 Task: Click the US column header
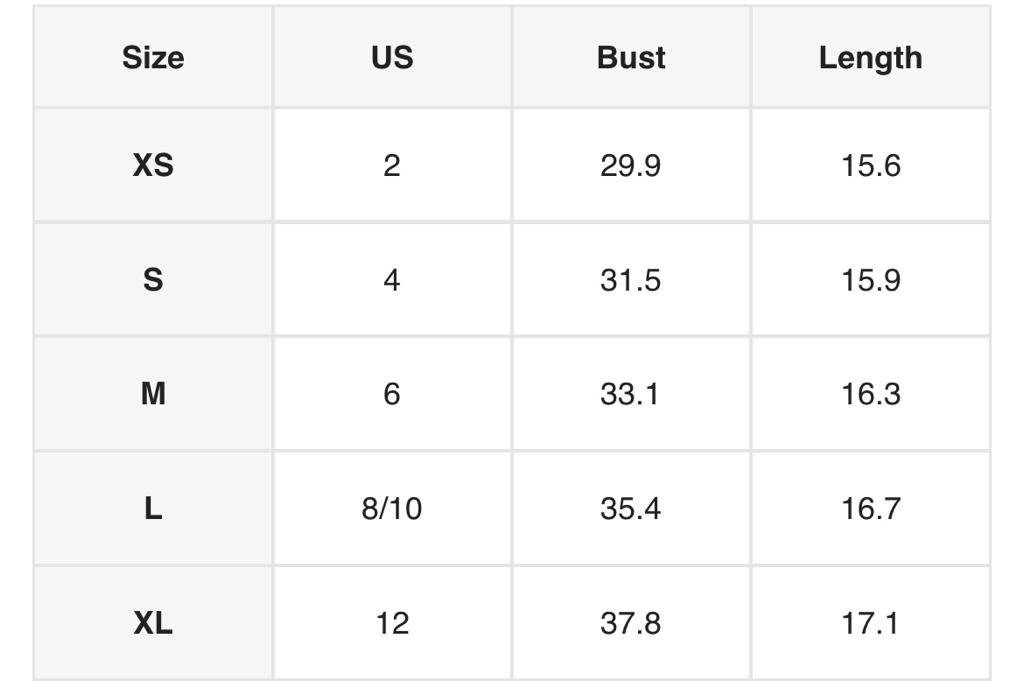tap(392, 58)
